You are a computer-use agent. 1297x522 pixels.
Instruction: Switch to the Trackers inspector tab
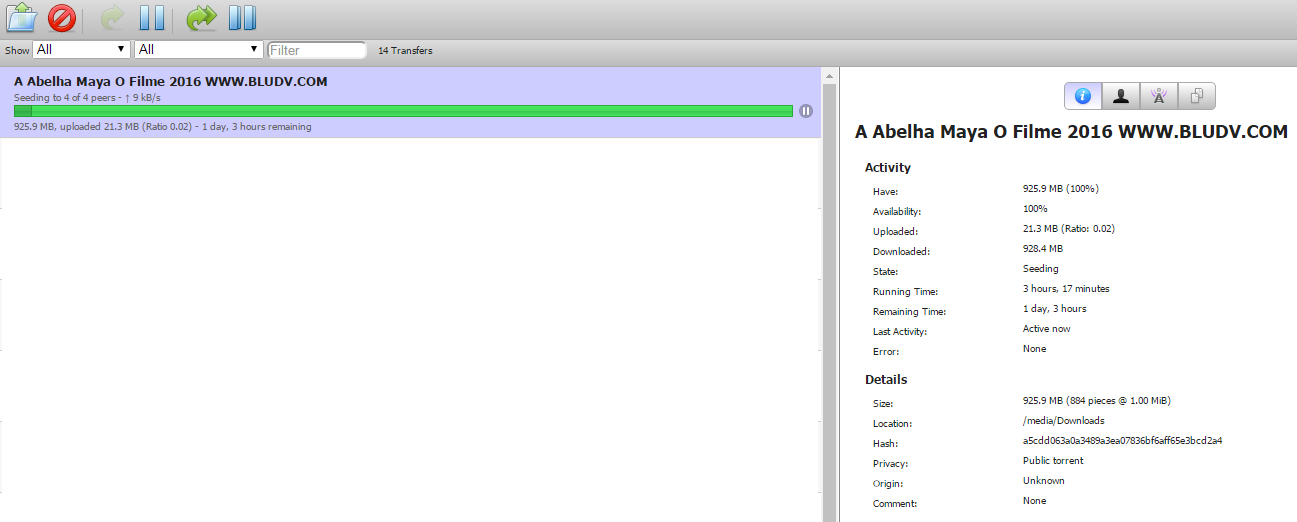1159,96
